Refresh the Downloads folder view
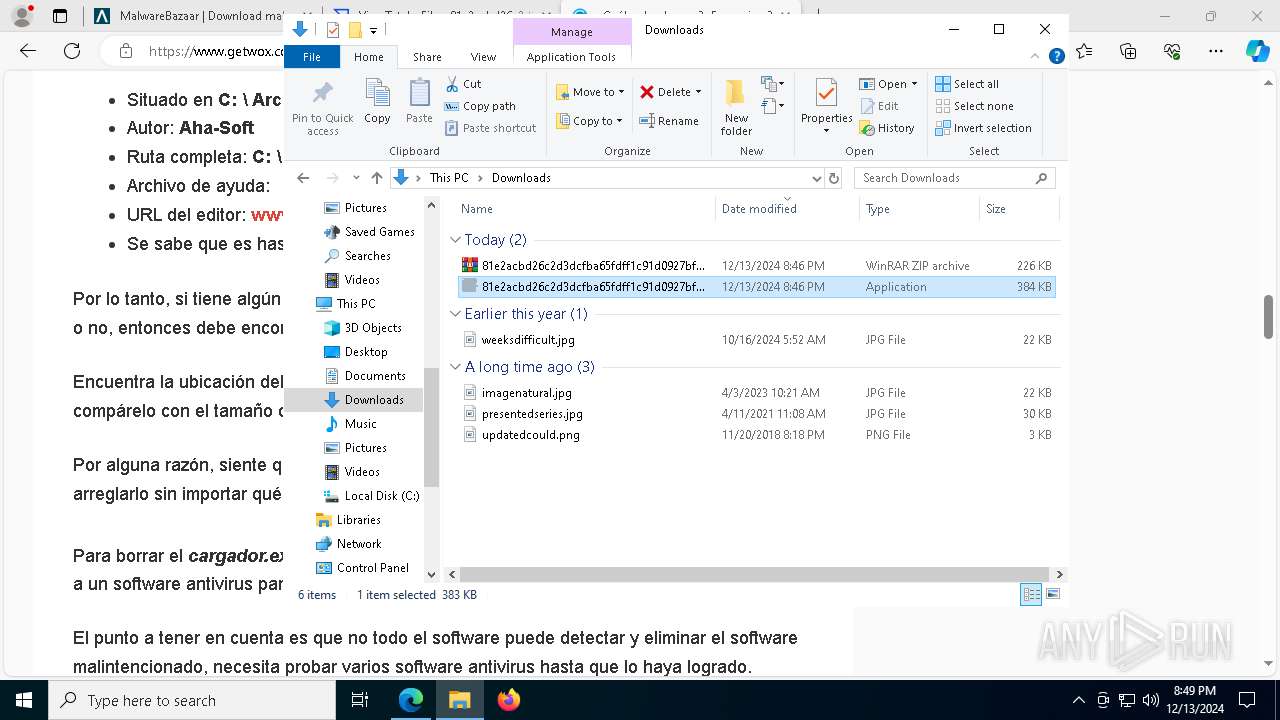The height and width of the screenshot is (720, 1280). 835,178
